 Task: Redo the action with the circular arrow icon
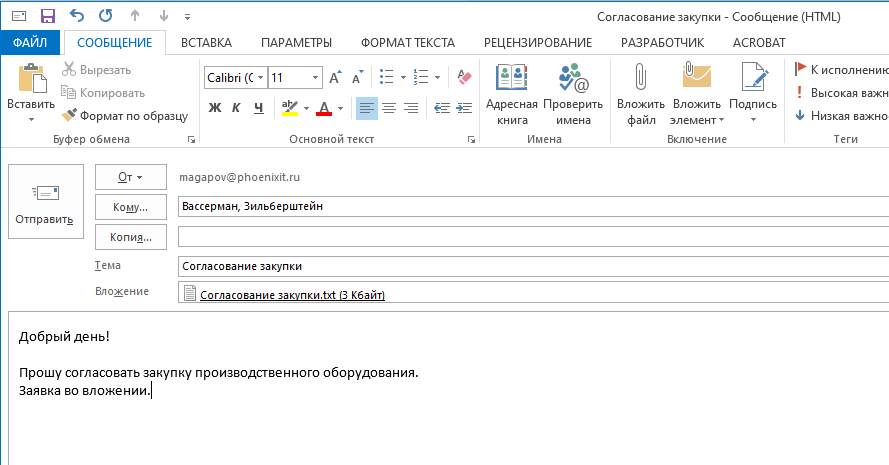(105, 16)
